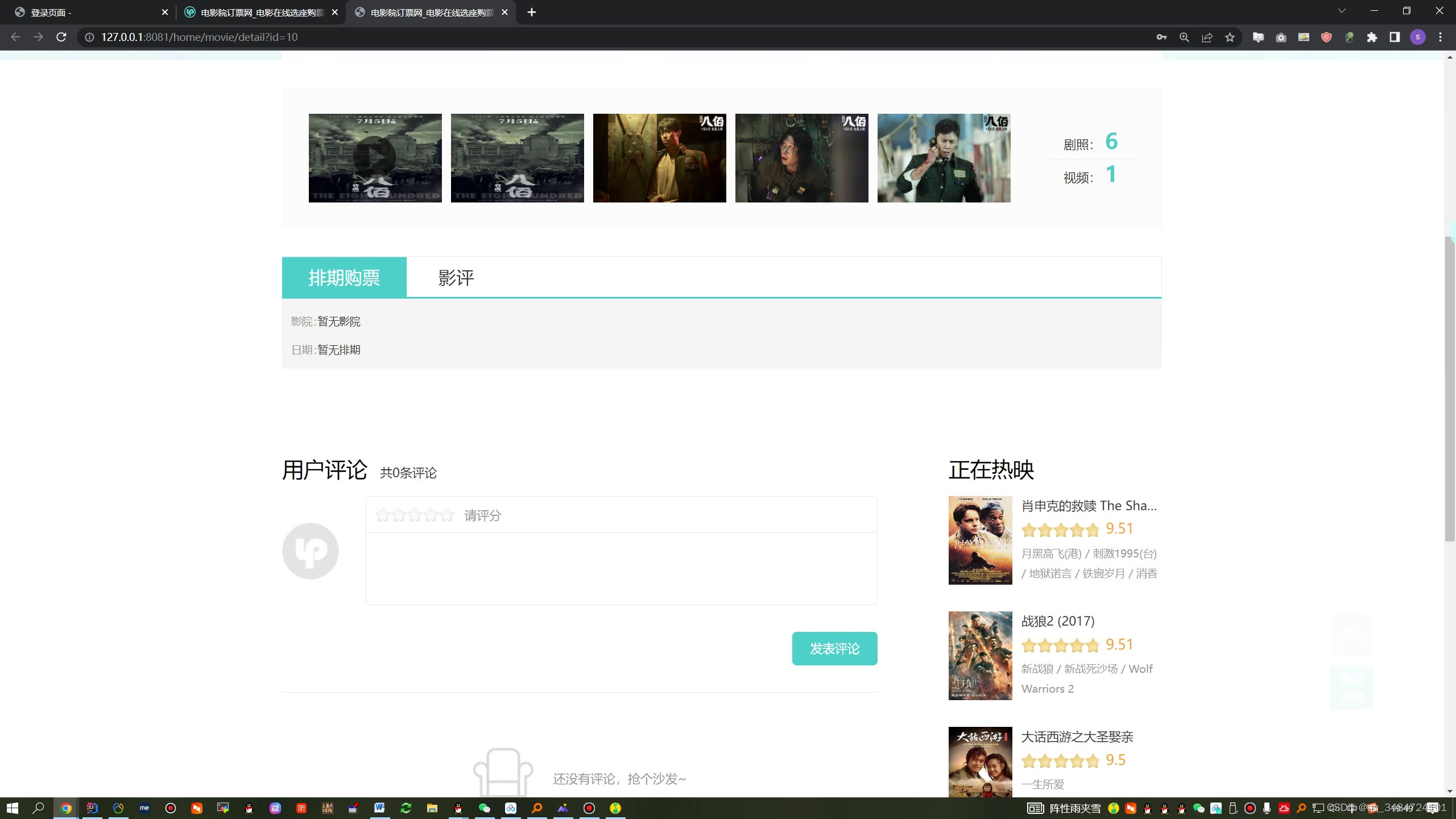Click the 共0条评论 comment count text

coord(408,473)
